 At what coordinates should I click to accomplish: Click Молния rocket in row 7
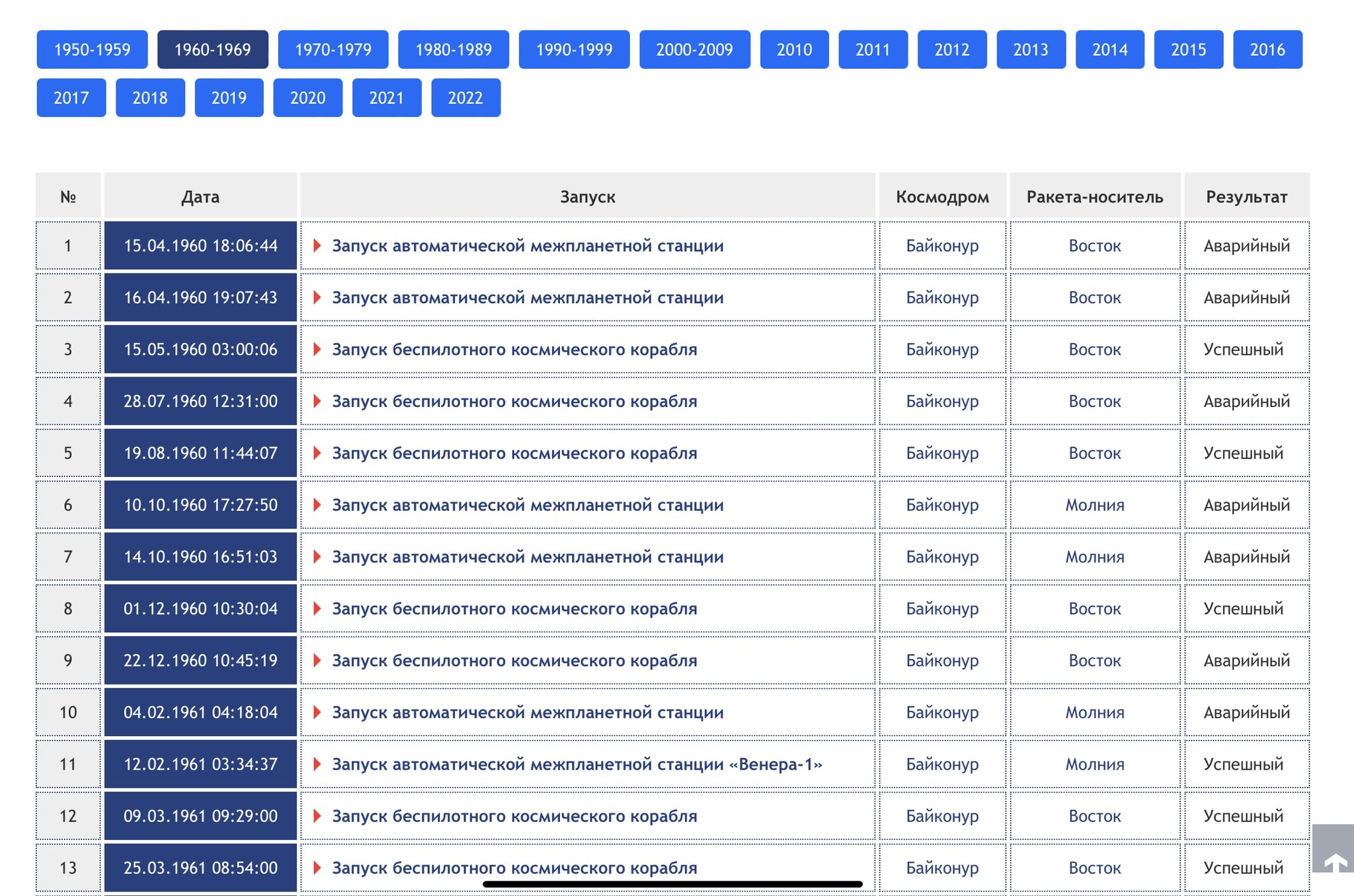pos(1094,557)
